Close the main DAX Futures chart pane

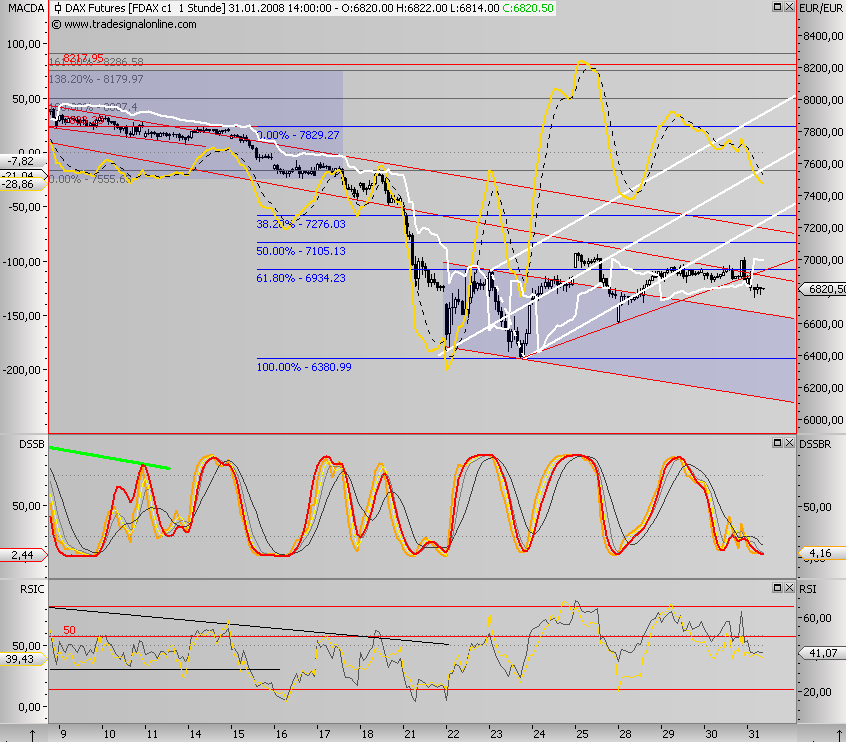click(789, 7)
